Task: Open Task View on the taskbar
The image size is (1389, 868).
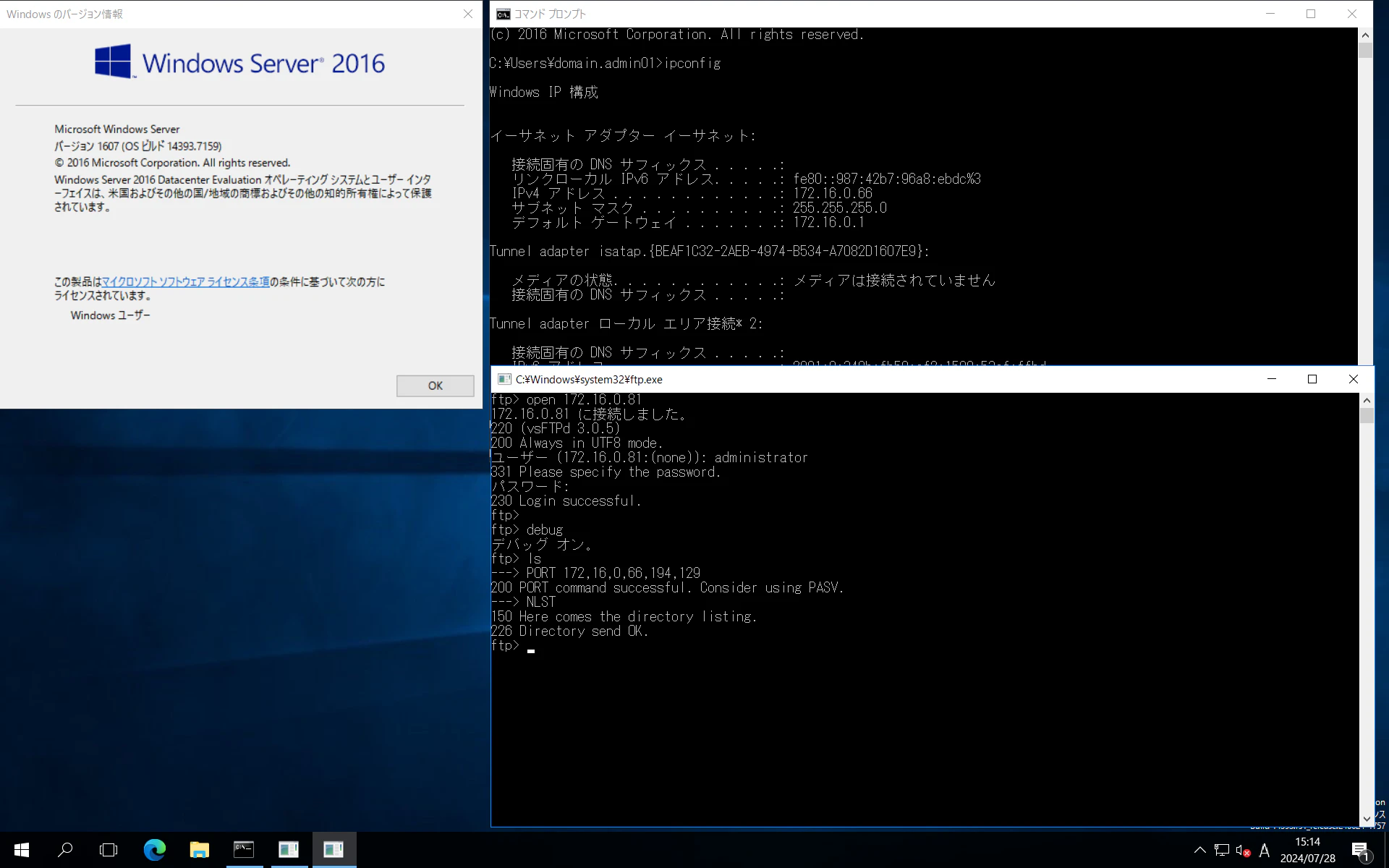Action: [x=109, y=850]
